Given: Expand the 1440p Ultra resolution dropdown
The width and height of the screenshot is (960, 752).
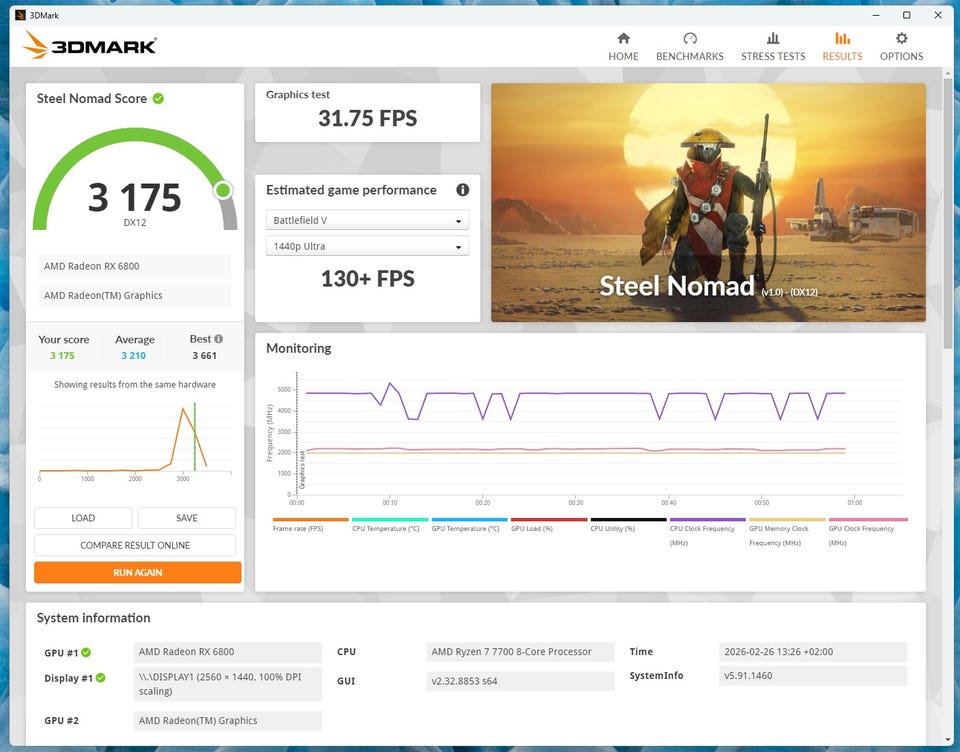Looking at the screenshot, I should [x=369, y=246].
